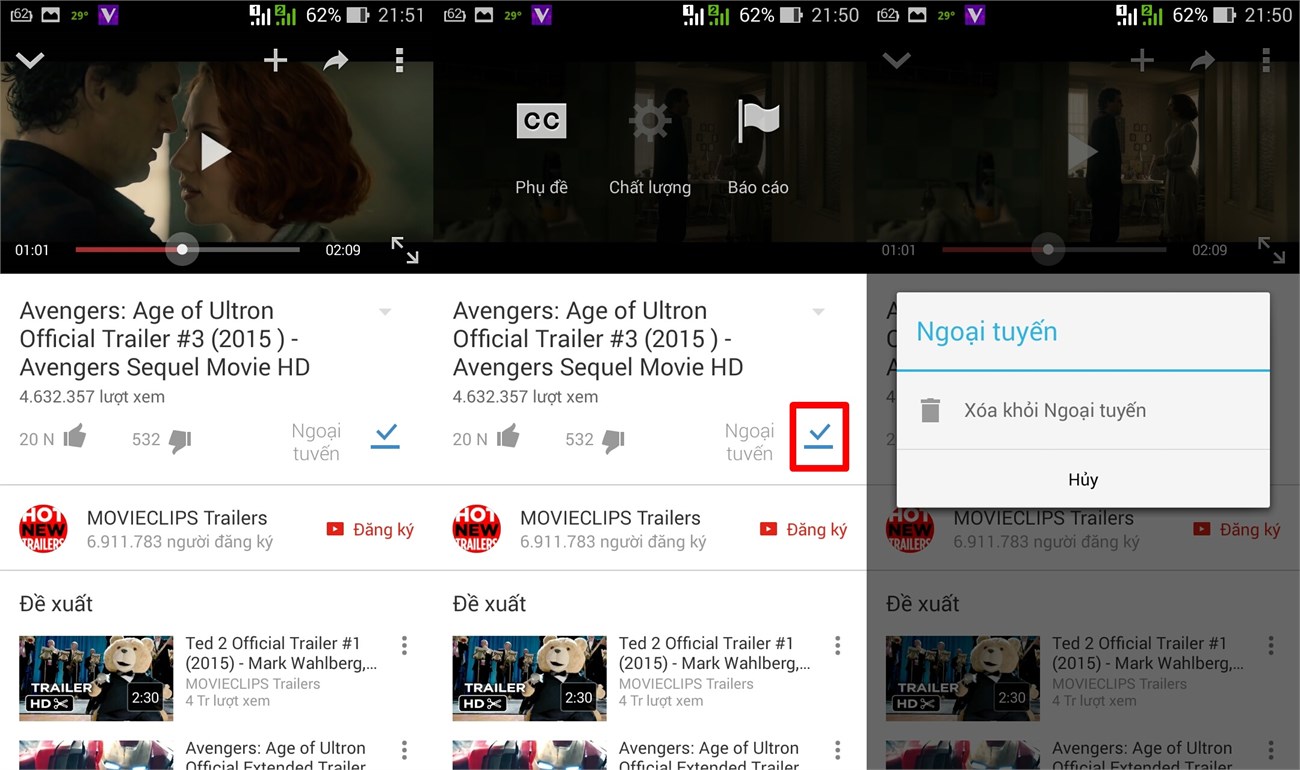Tap the image notification icon in middle status bar
The width and height of the screenshot is (1300, 770).
(x=484, y=15)
